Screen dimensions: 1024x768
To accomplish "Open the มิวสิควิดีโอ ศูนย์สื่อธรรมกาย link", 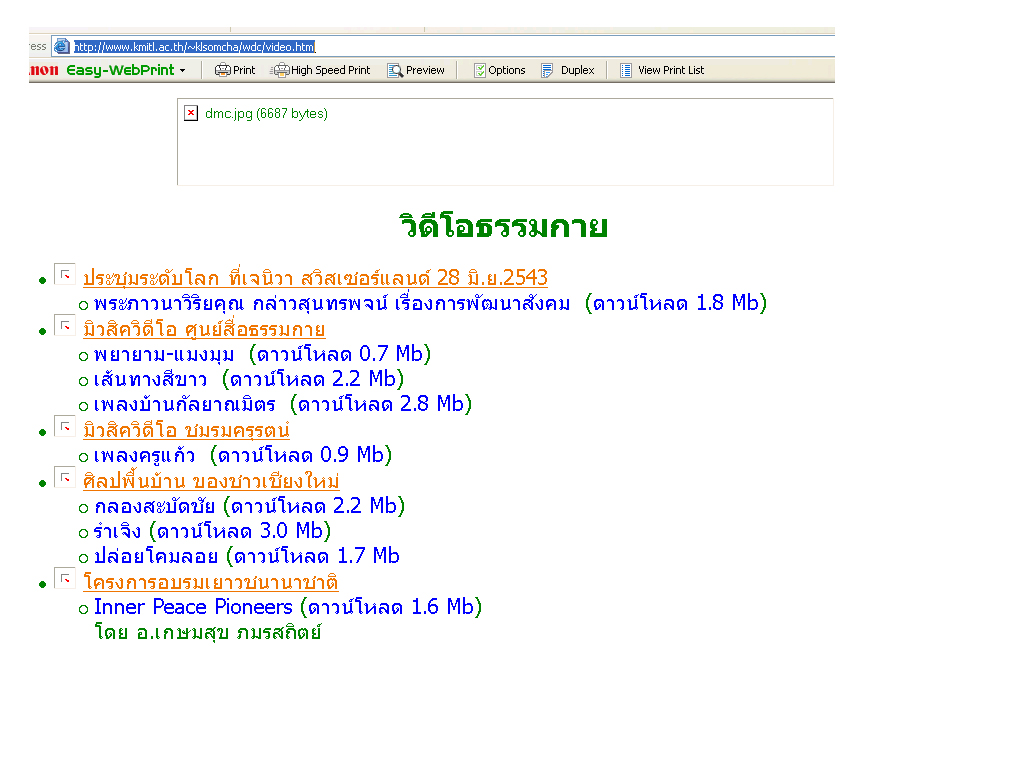I will (204, 329).
